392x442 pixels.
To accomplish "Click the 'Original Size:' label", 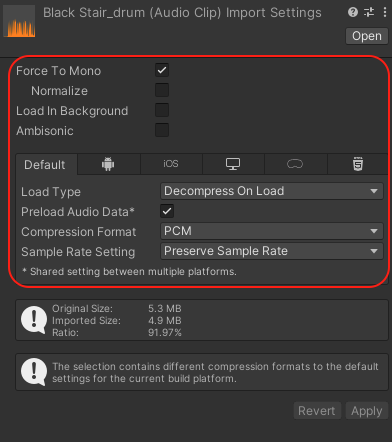I will (82, 308).
